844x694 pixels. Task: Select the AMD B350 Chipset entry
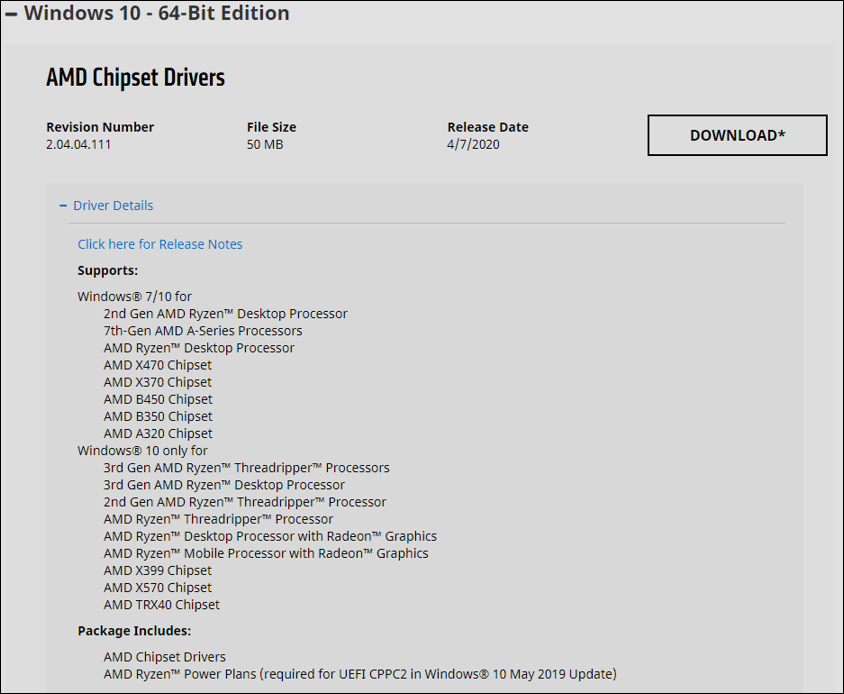pyautogui.click(x=158, y=417)
